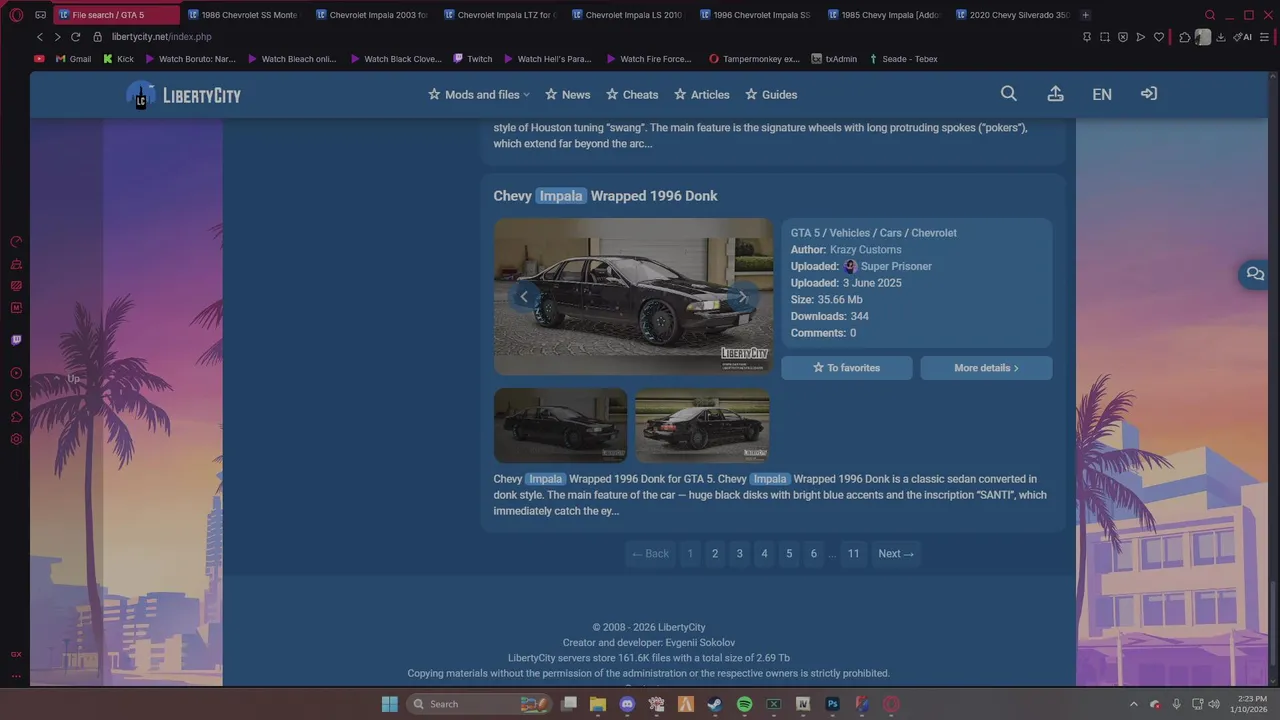
Task: Open the extensions cube icon
Action: tap(1185, 37)
